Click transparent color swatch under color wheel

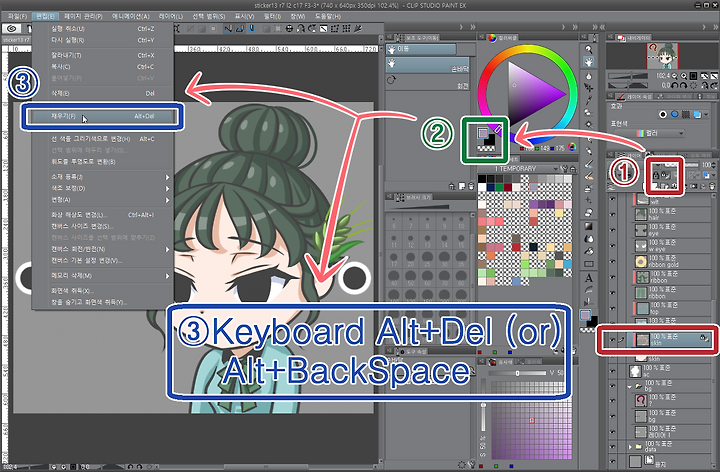[x=486, y=149]
